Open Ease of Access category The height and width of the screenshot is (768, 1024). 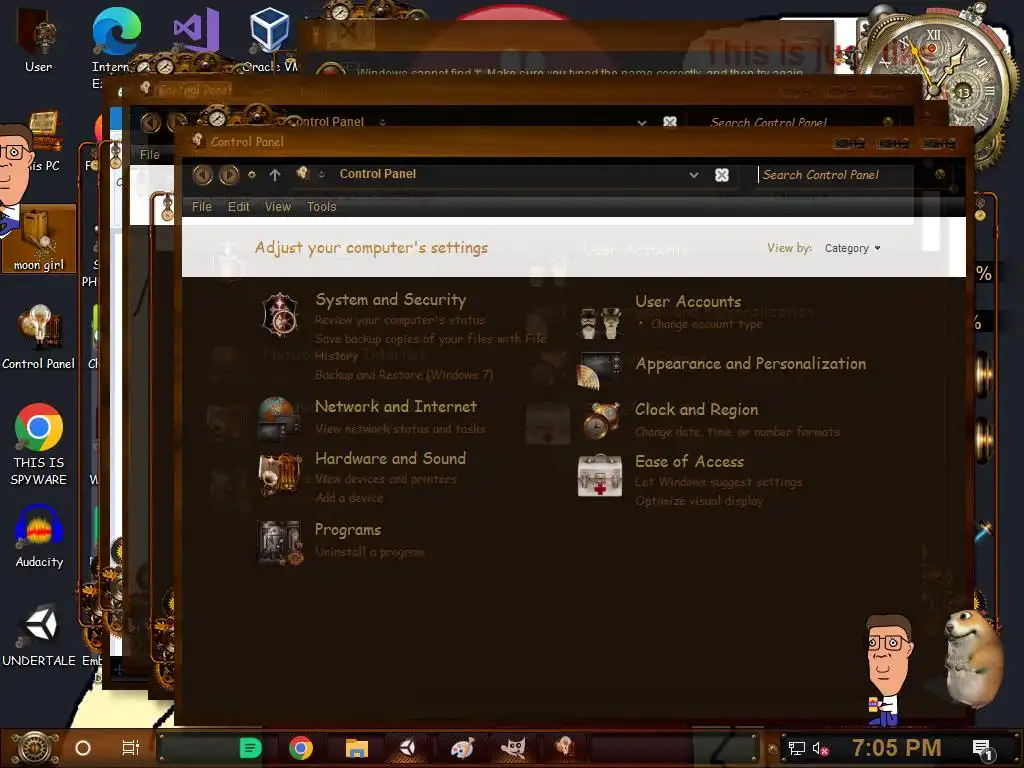689,462
